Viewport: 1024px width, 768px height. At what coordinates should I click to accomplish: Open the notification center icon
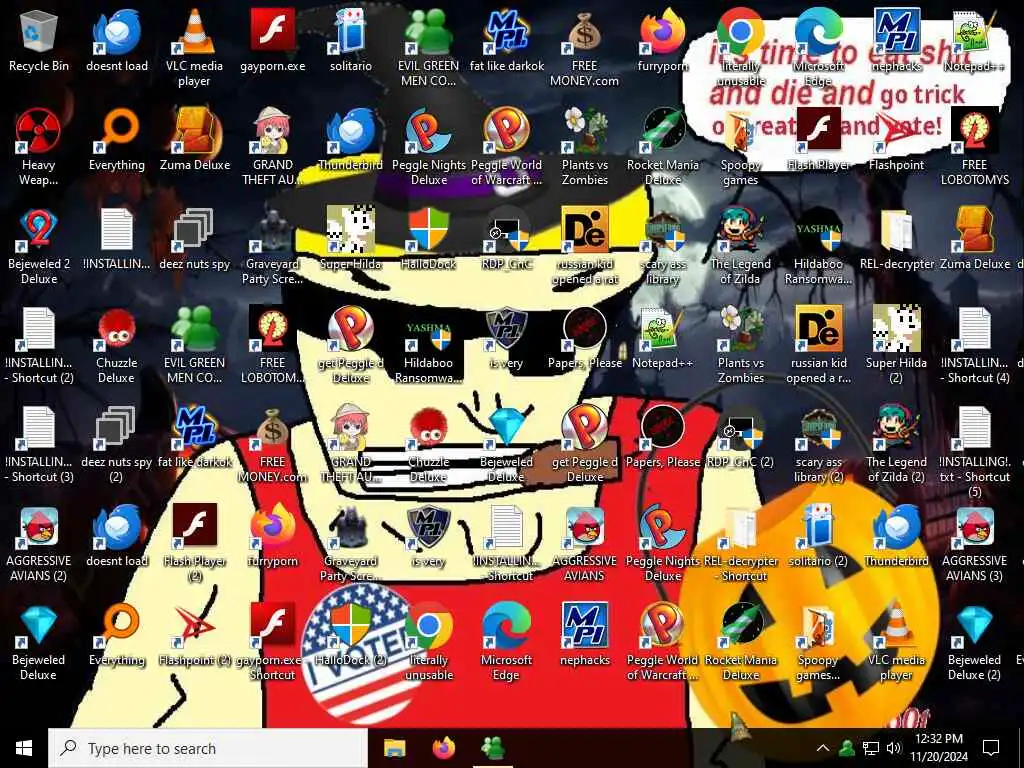991,748
